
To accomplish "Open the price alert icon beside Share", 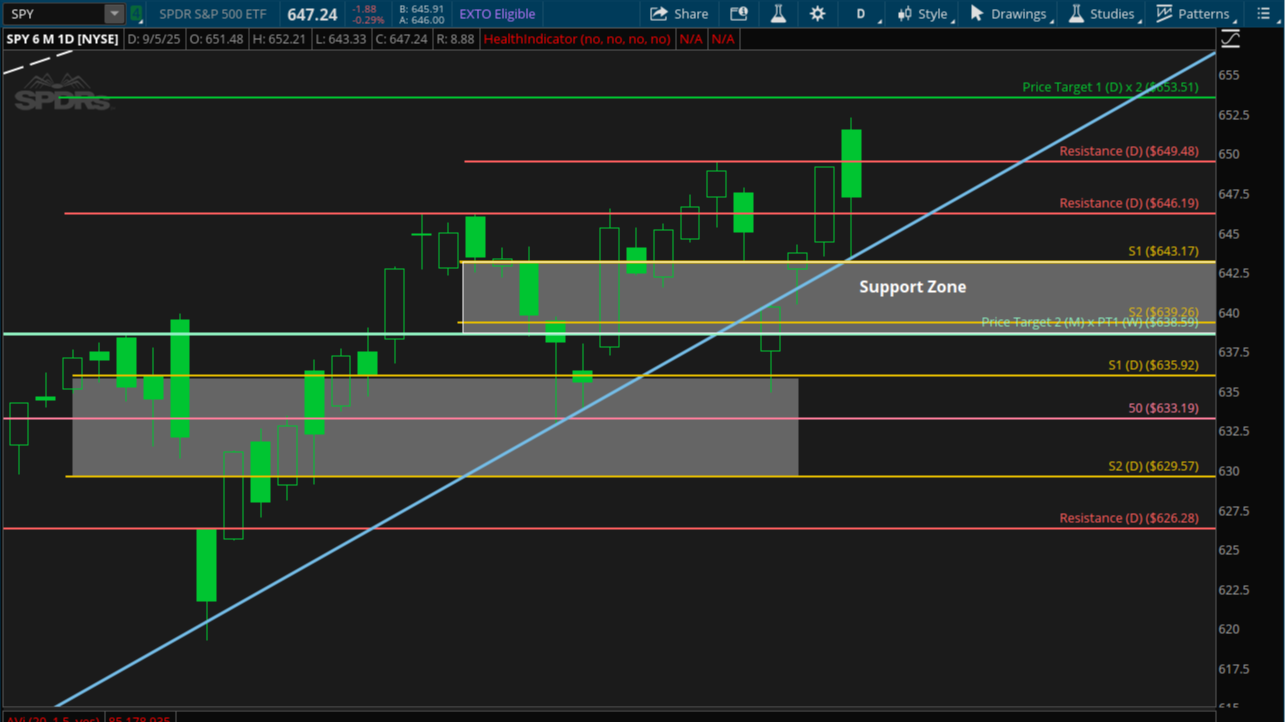I will coord(739,14).
